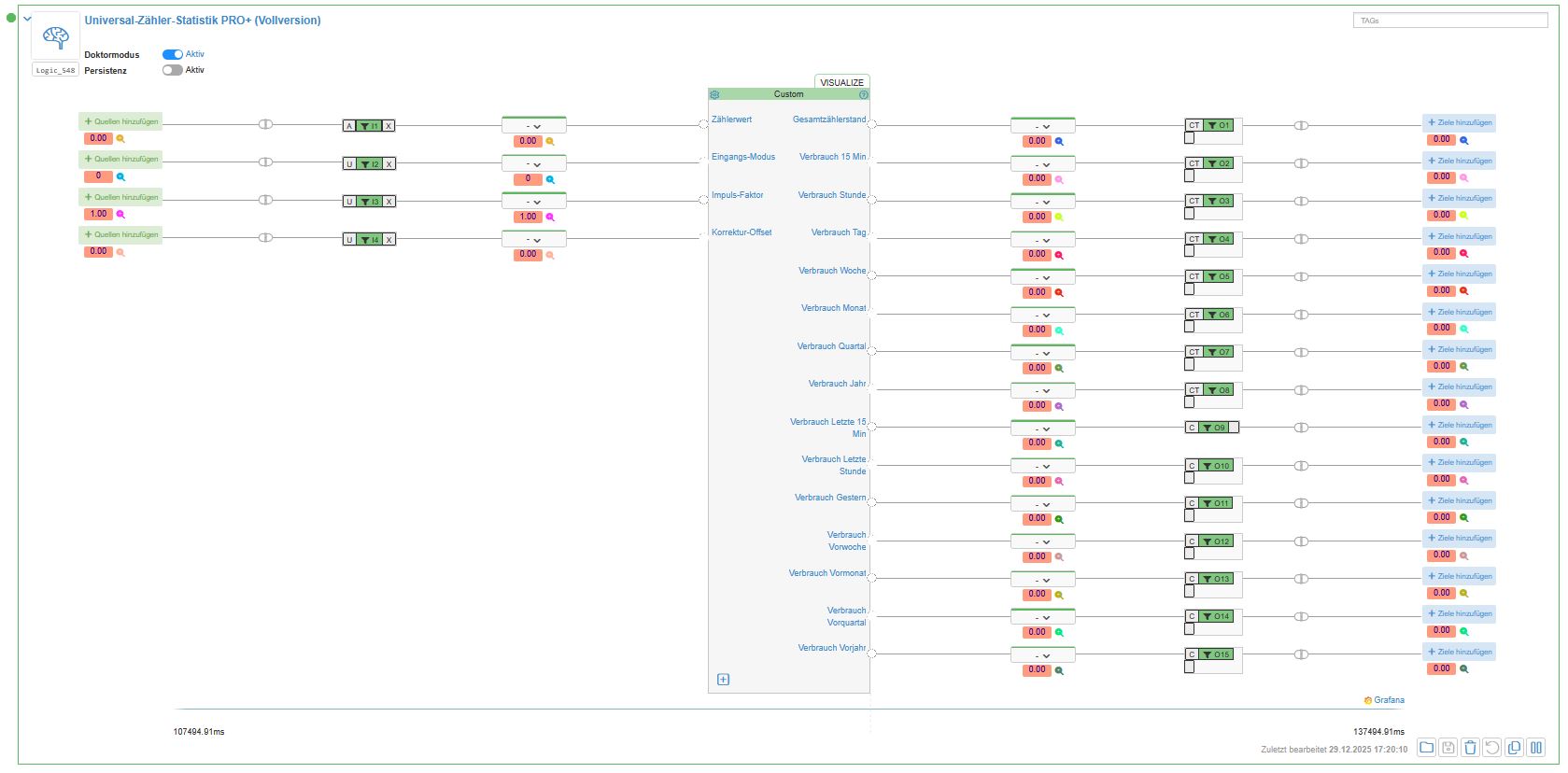
Task: Click the first Quellen hinzufügen button
Action: click(x=120, y=121)
